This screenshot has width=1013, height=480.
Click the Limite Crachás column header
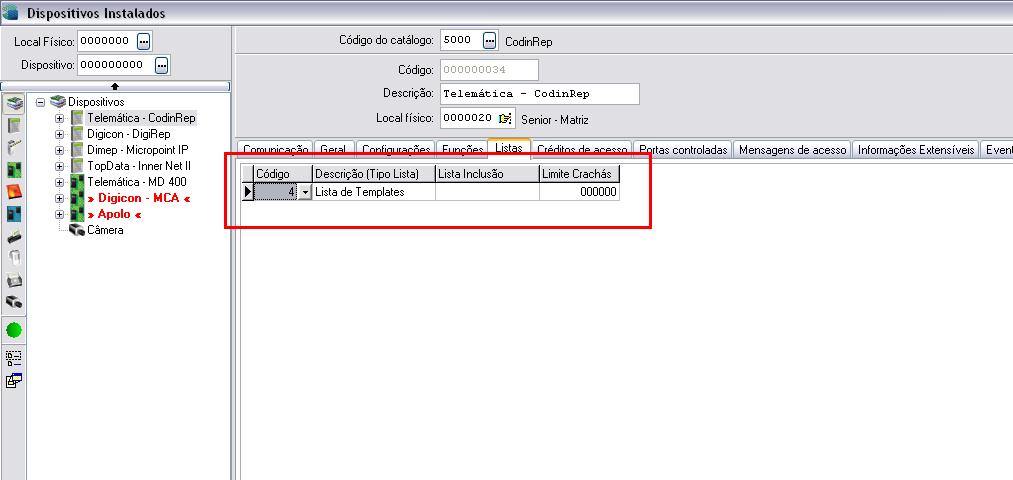coord(578,174)
